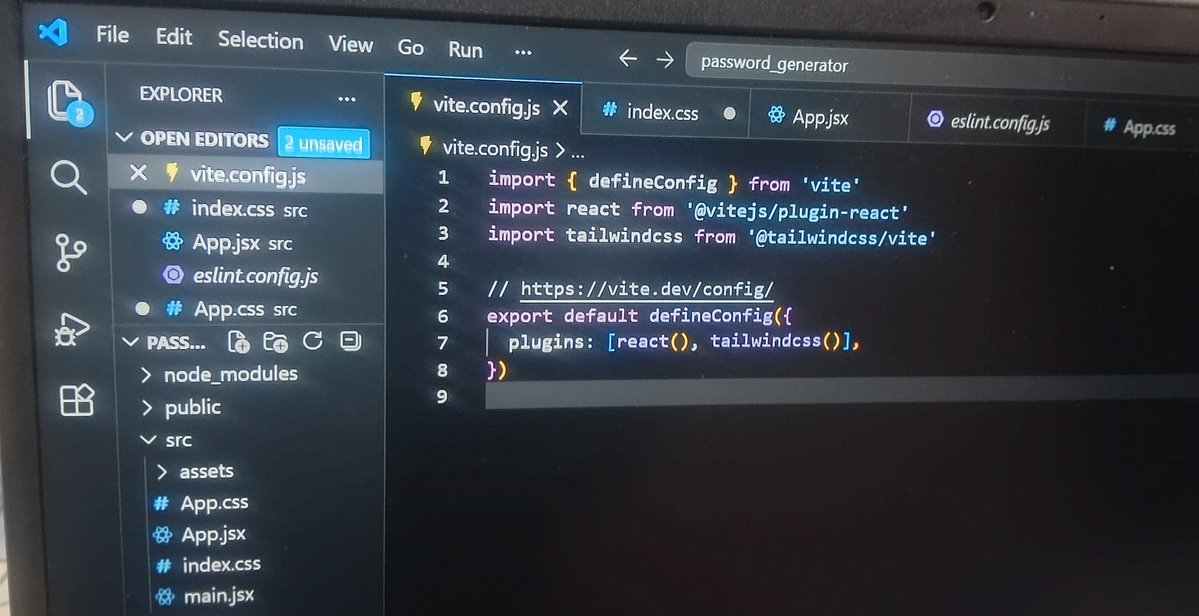
Task: Collapse the PASS... project folder section
Action: coord(131,342)
